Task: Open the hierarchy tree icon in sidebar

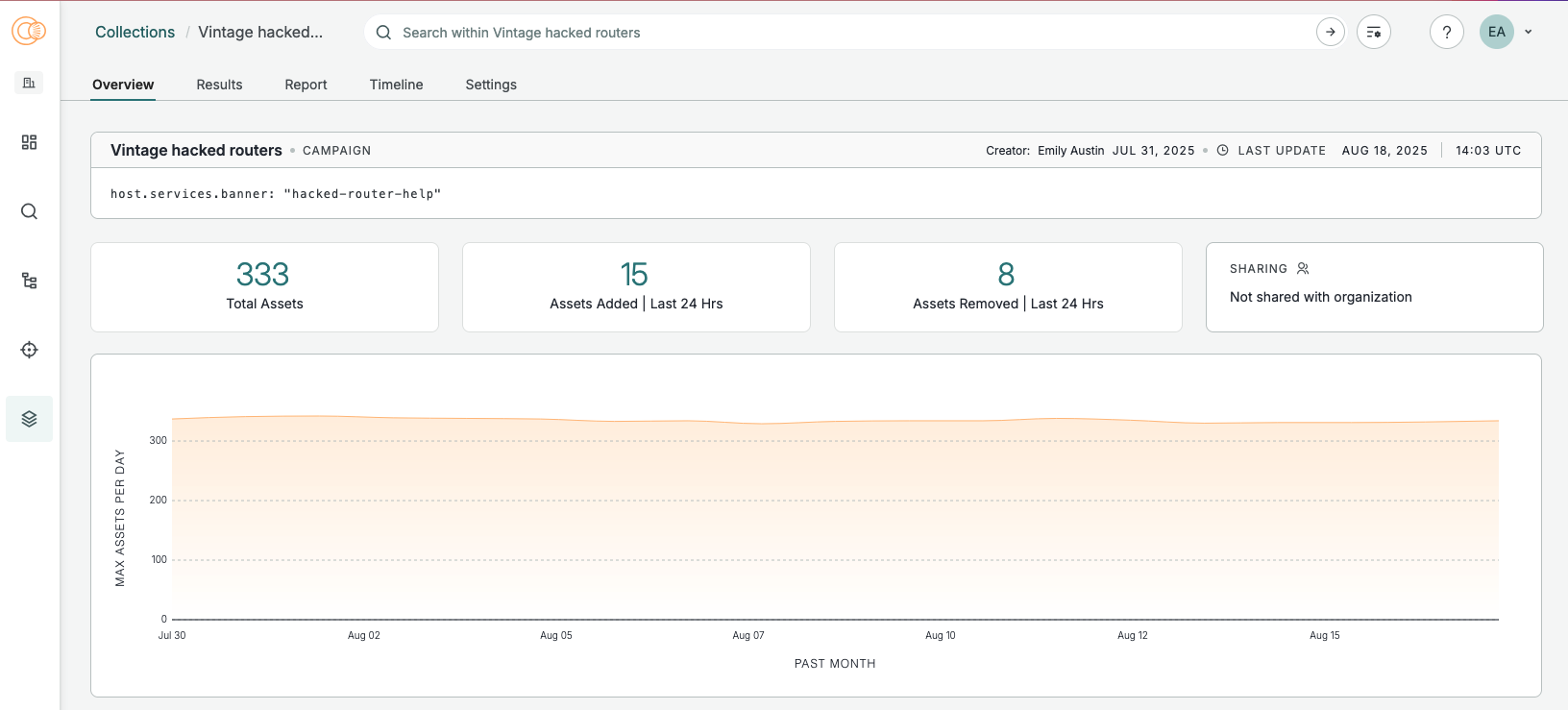Action: [x=29, y=281]
